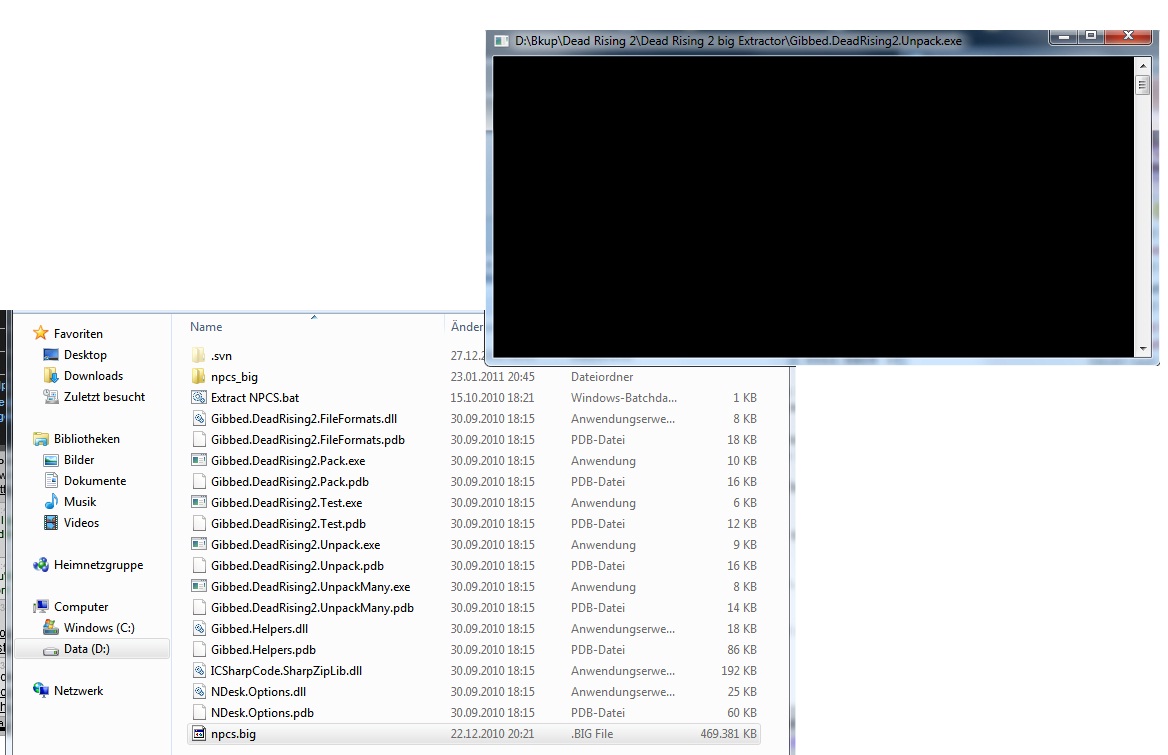1168x755 pixels.
Task: Click date 23.01.2011 20:45
Action: click(x=492, y=377)
